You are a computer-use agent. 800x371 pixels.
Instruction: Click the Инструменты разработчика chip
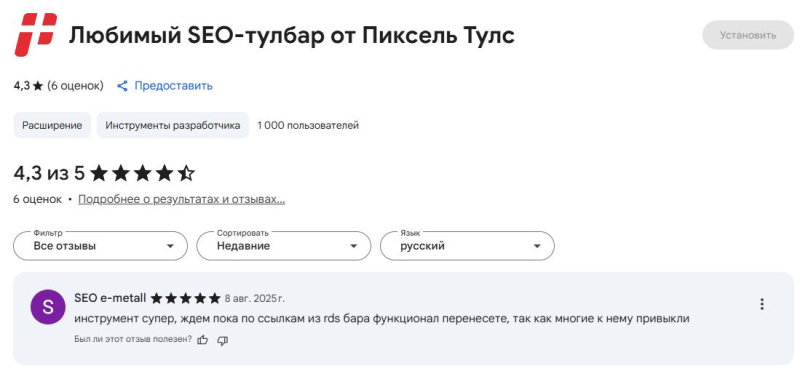coord(173,125)
